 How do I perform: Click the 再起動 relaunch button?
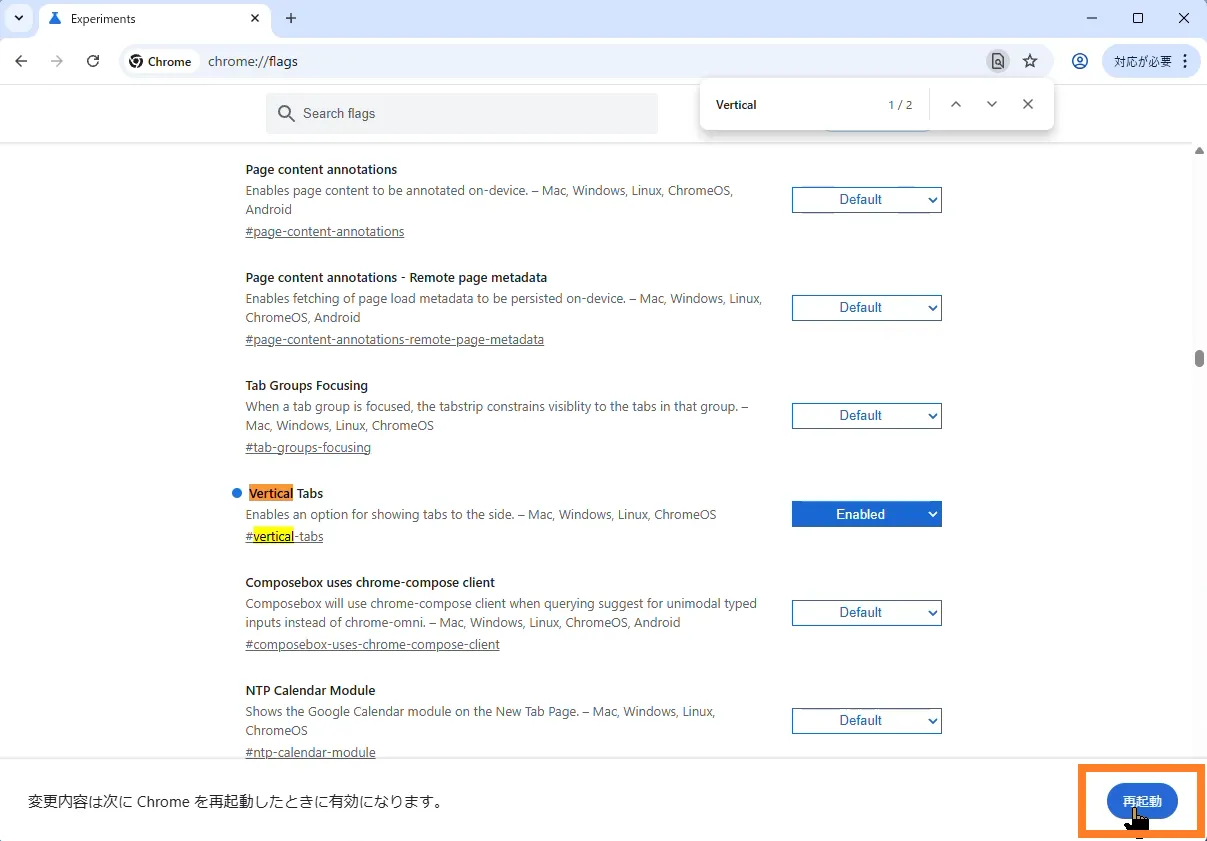click(x=1141, y=801)
